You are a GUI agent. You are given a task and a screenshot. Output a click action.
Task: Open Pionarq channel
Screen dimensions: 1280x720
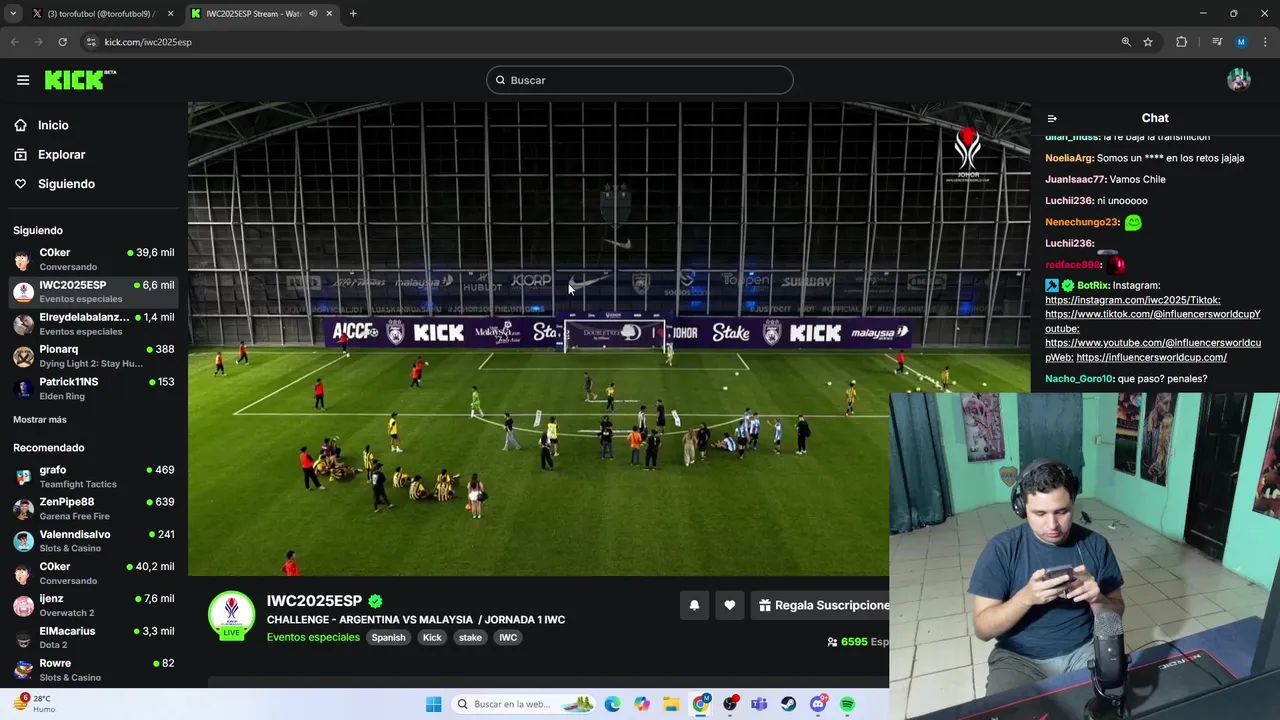click(94, 356)
